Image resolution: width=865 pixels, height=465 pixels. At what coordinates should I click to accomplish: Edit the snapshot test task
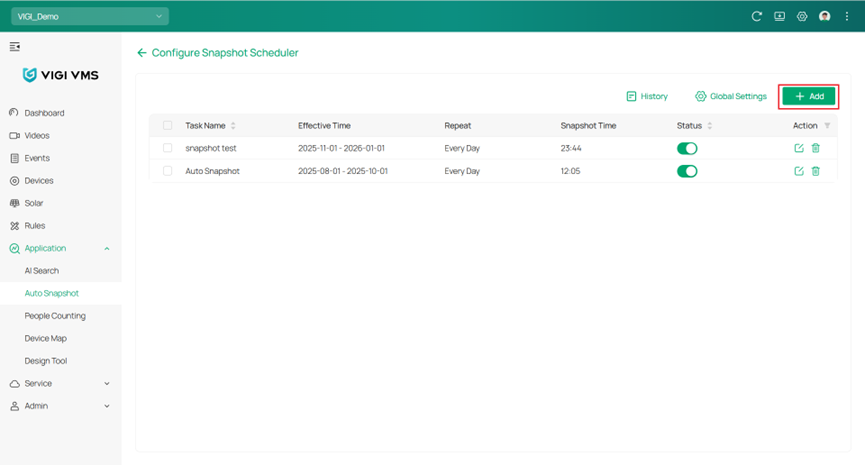point(799,148)
